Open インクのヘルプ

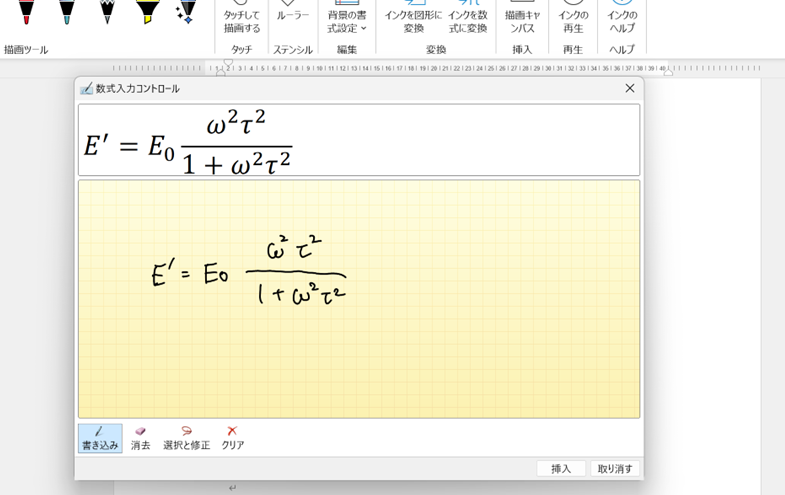pyautogui.click(x=622, y=18)
